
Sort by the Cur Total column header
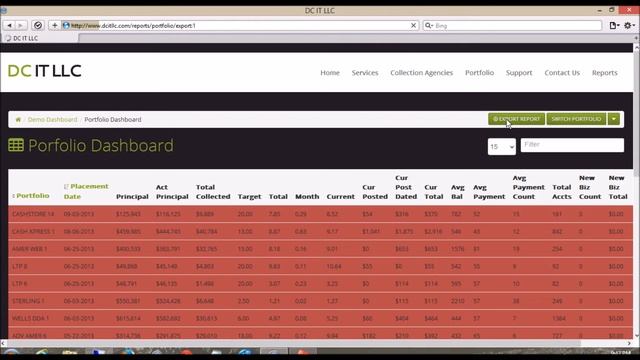[433, 191]
